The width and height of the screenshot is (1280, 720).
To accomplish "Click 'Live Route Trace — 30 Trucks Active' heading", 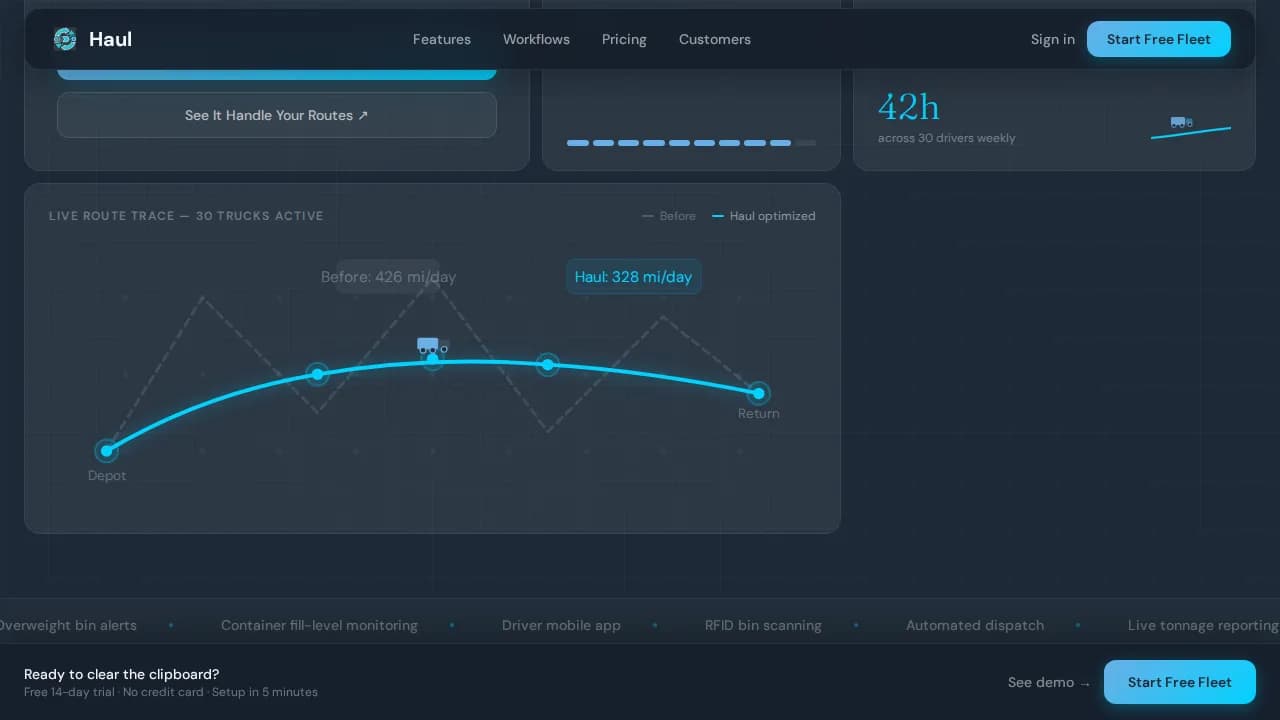I will 186,216.
